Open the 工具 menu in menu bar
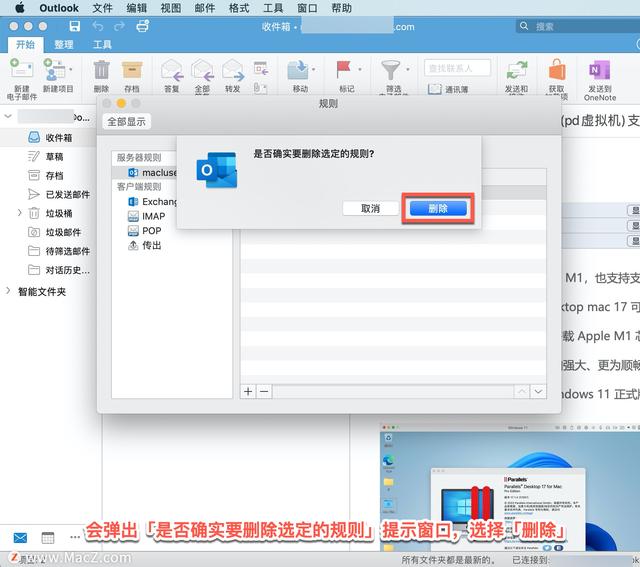Image resolution: width=640 pixels, height=567 pixels. click(273, 8)
